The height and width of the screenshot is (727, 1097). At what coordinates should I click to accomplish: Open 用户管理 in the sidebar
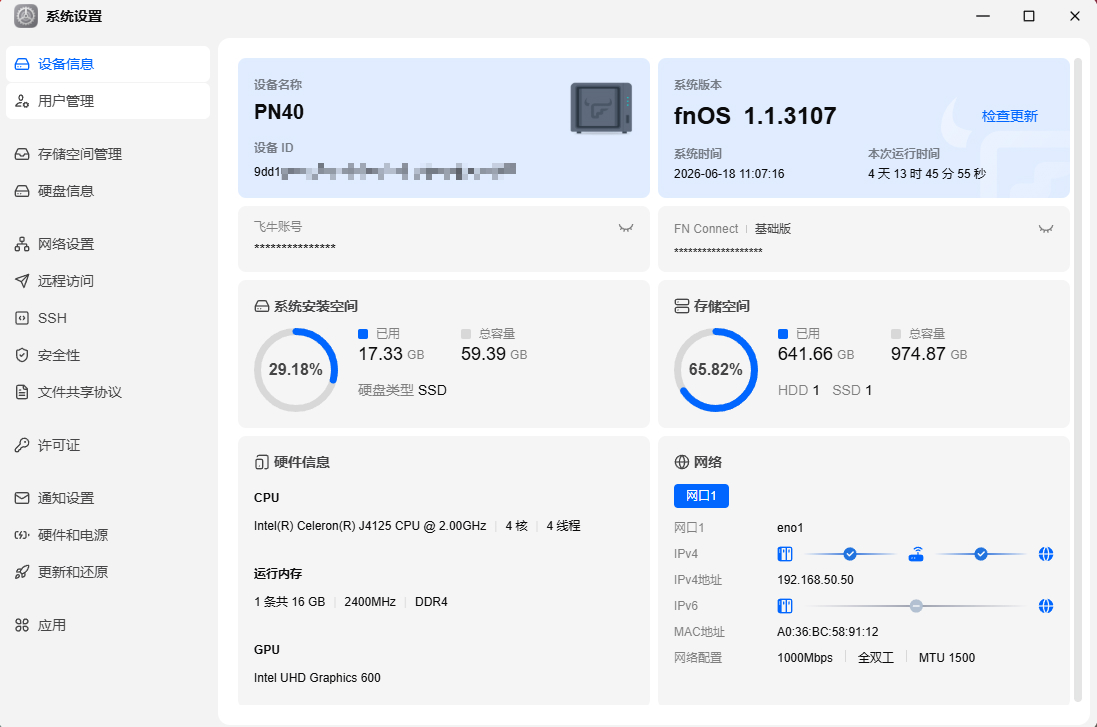click(108, 101)
